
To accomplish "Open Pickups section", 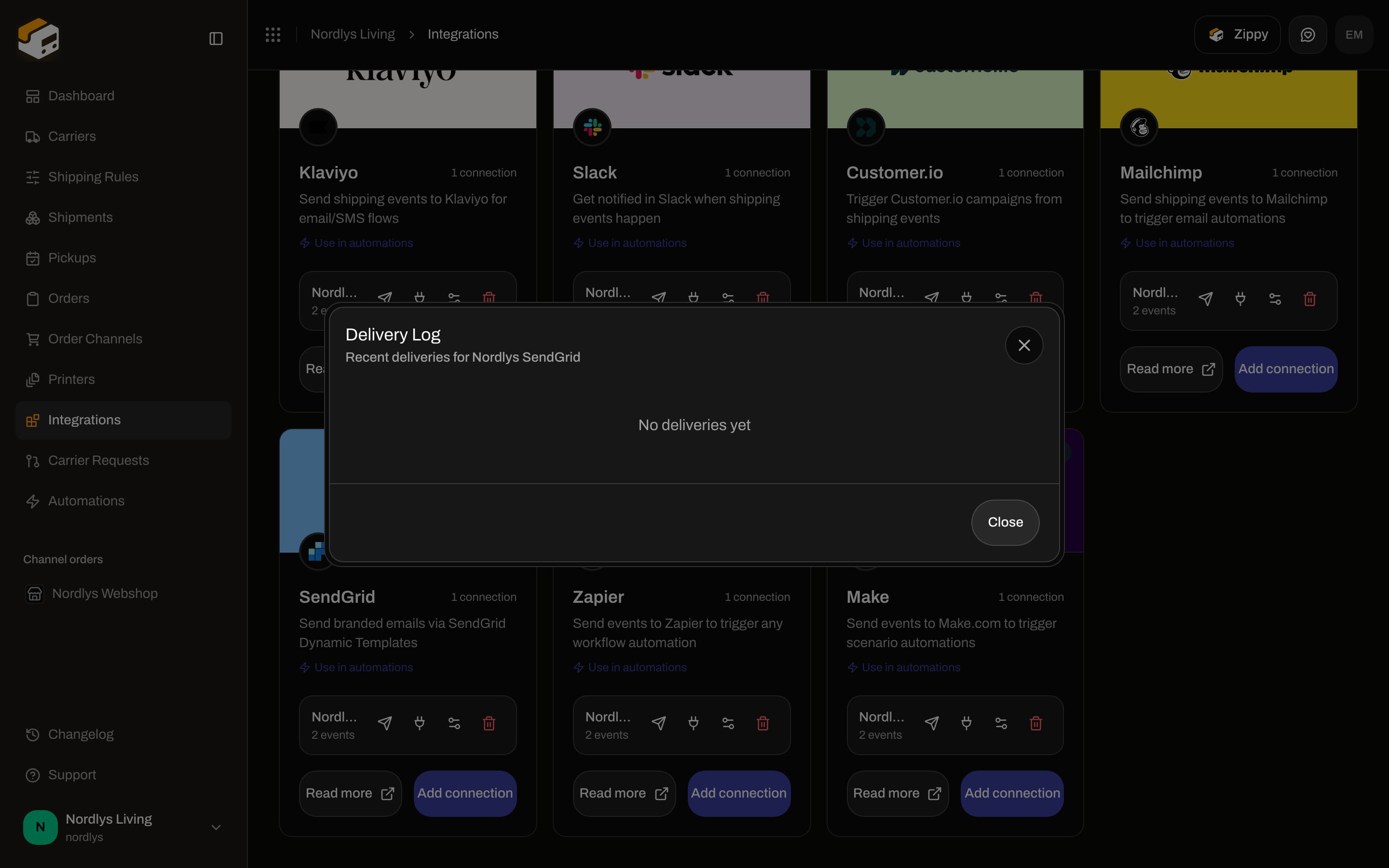I will pos(123,258).
